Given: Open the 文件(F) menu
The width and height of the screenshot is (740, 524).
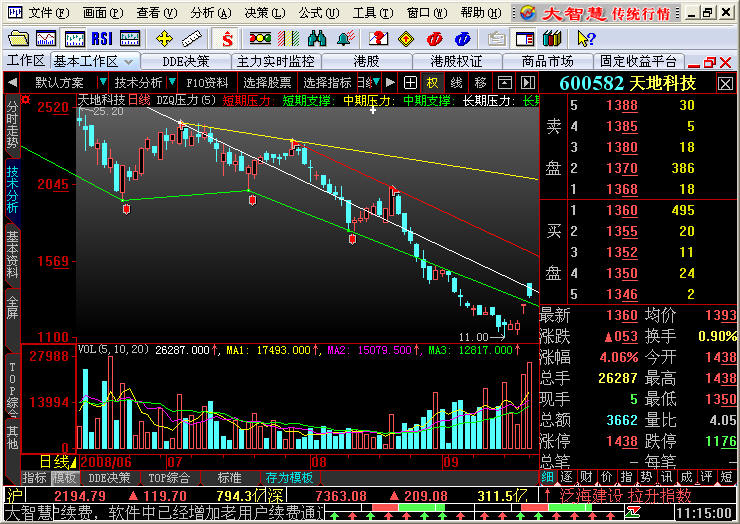Looking at the screenshot, I should 48,13.
